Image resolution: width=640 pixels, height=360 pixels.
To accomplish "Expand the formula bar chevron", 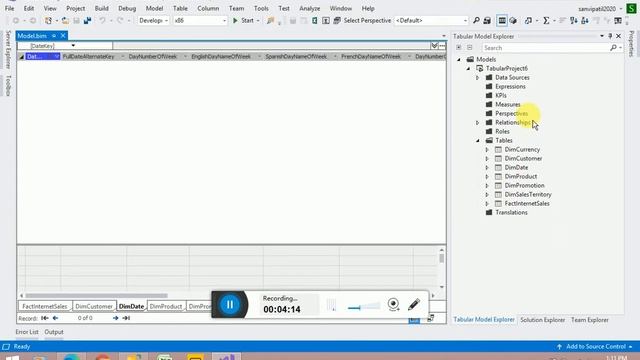I will coord(434,46).
